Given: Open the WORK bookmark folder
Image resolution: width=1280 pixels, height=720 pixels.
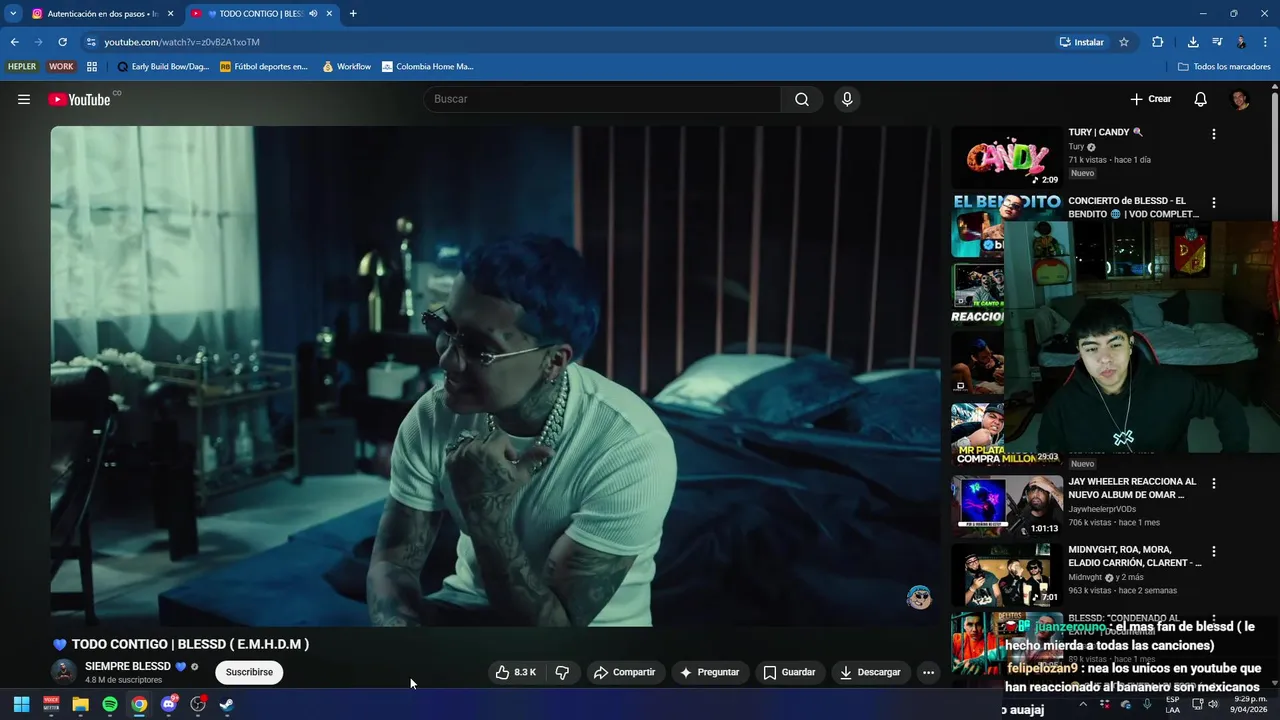Looking at the screenshot, I should click(x=61, y=67).
